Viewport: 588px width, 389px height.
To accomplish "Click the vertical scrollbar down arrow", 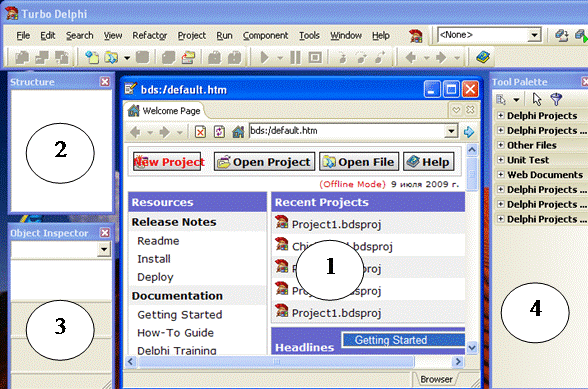I will tap(472, 348).
